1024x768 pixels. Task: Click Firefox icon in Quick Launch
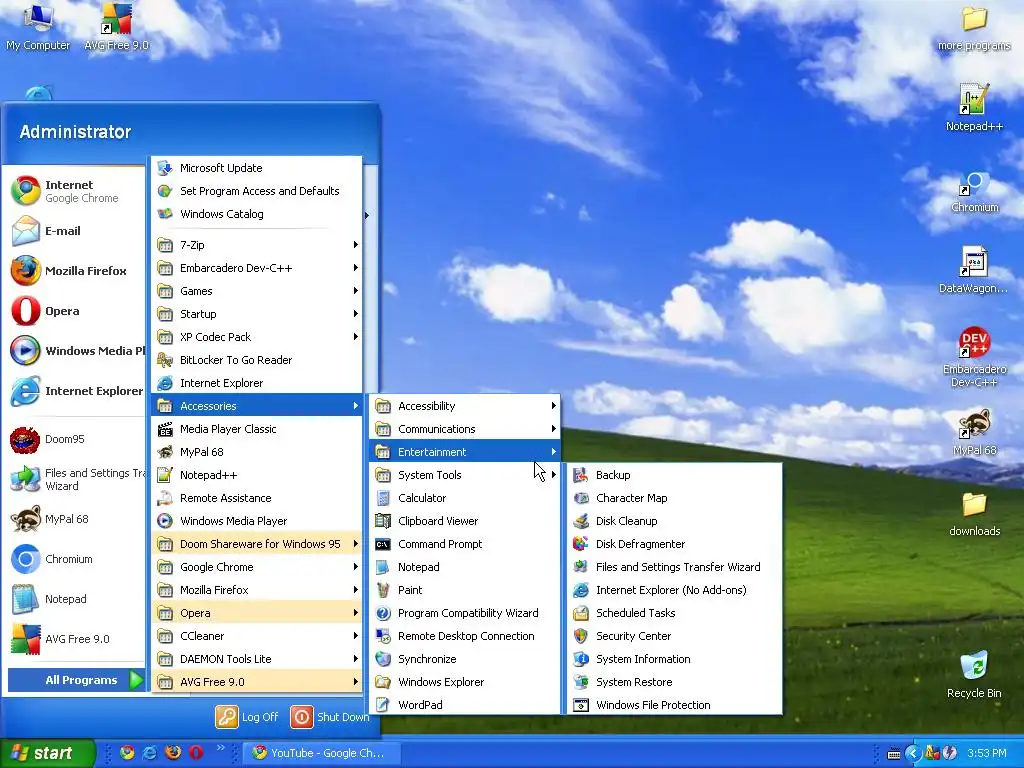click(174, 753)
